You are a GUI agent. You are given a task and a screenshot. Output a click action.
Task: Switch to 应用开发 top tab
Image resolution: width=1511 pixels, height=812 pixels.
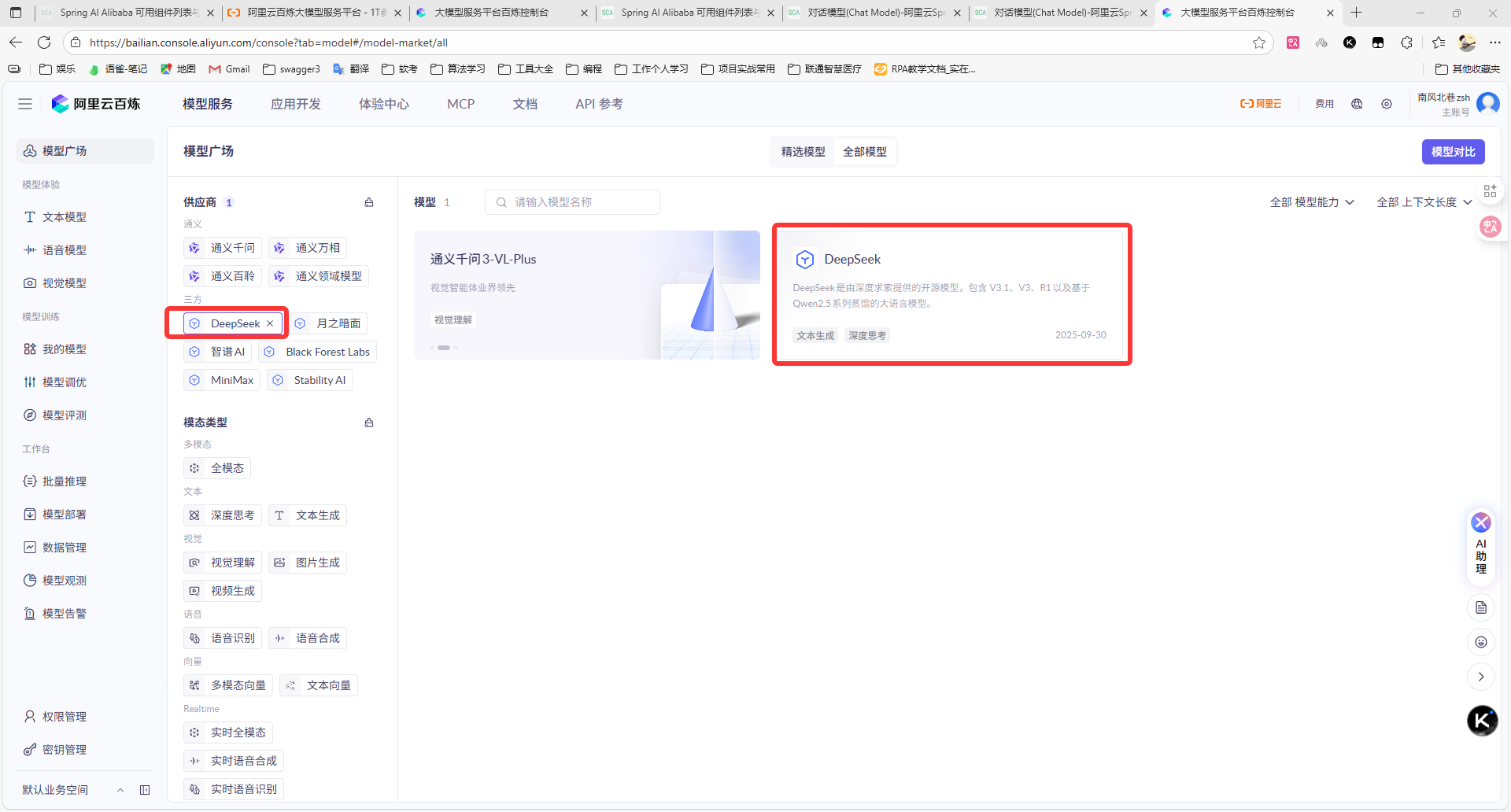pos(296,104)
